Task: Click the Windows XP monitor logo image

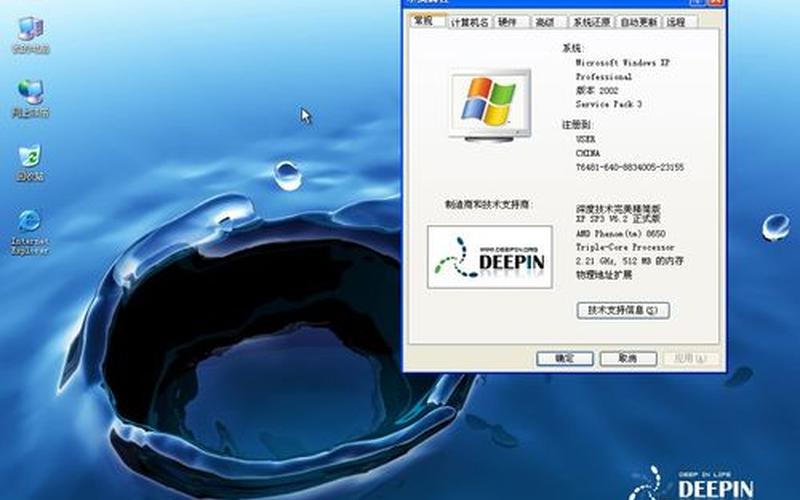Action: [490, 105]
